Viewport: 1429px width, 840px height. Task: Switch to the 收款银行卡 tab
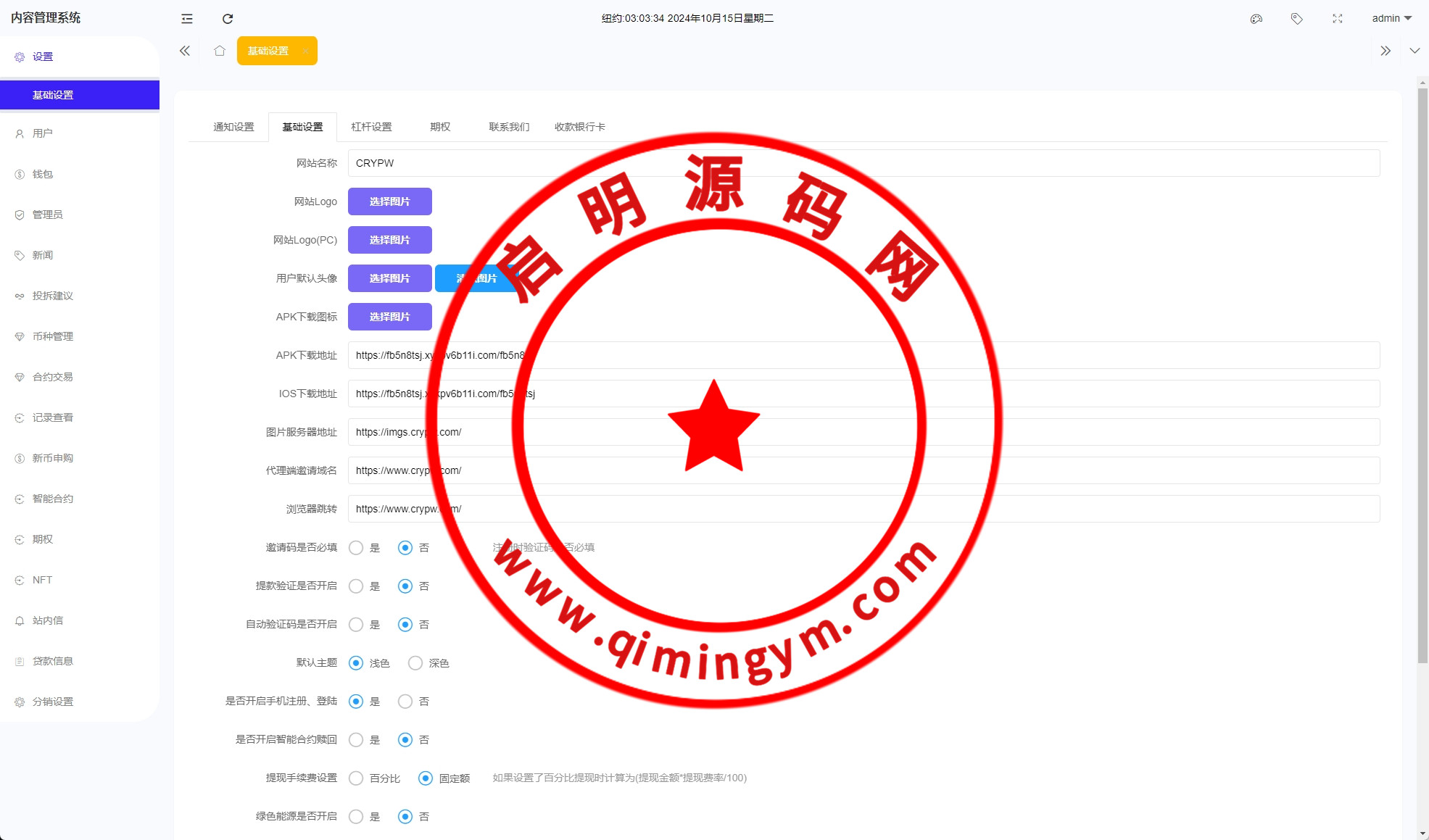click(x=579, y=127)
